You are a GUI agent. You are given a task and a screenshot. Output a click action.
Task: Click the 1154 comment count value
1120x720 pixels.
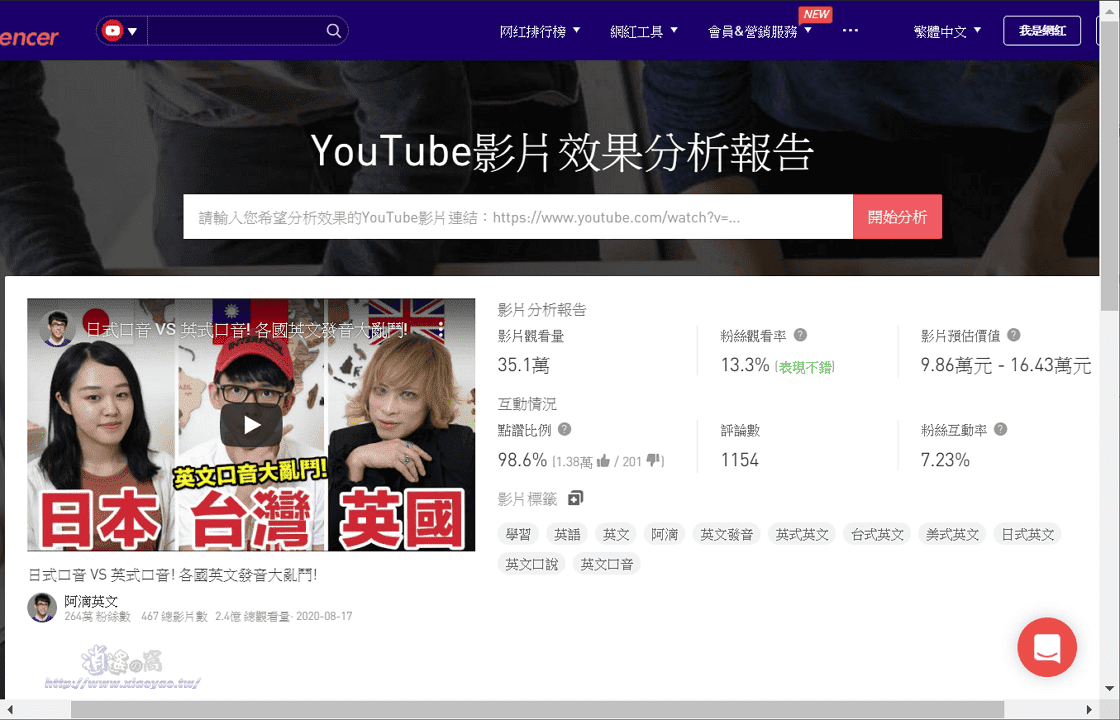click(x=739, y=459)
